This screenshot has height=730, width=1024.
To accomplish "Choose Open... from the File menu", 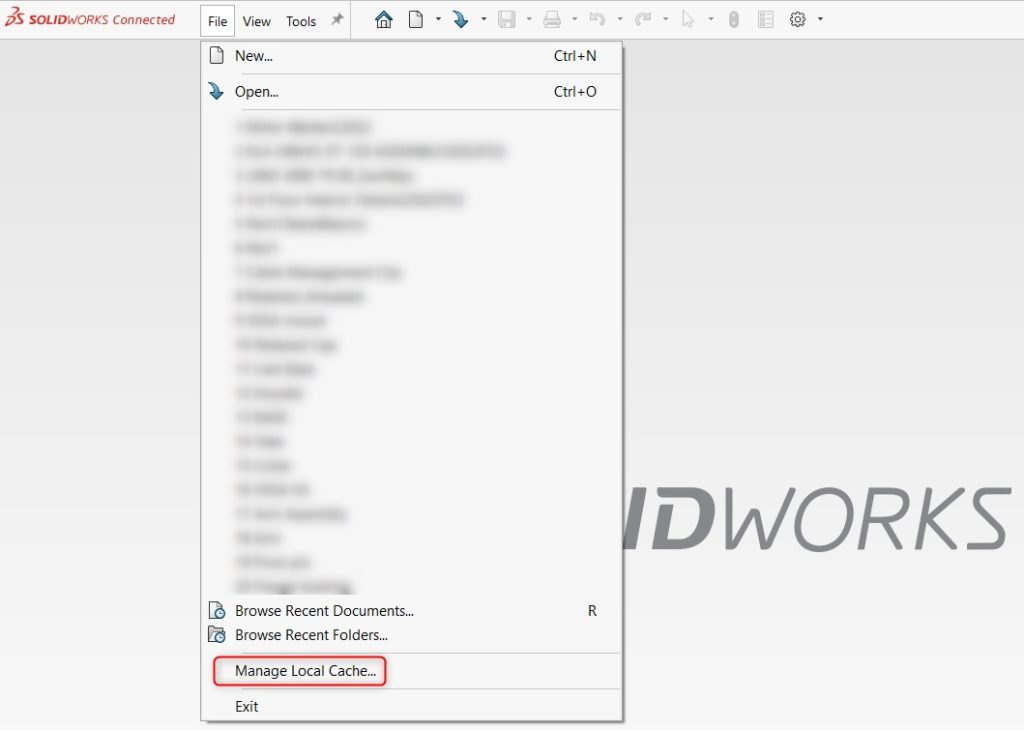I will [x=411, y=91].
